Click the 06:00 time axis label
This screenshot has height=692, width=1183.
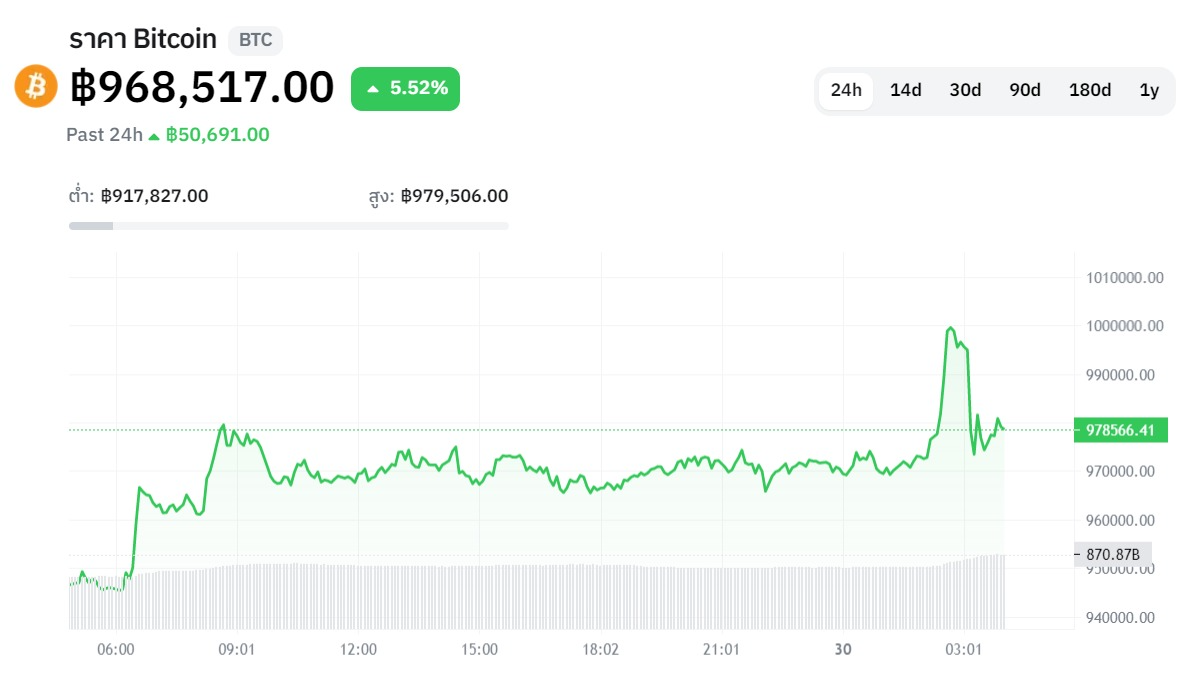tap(115, 650)
